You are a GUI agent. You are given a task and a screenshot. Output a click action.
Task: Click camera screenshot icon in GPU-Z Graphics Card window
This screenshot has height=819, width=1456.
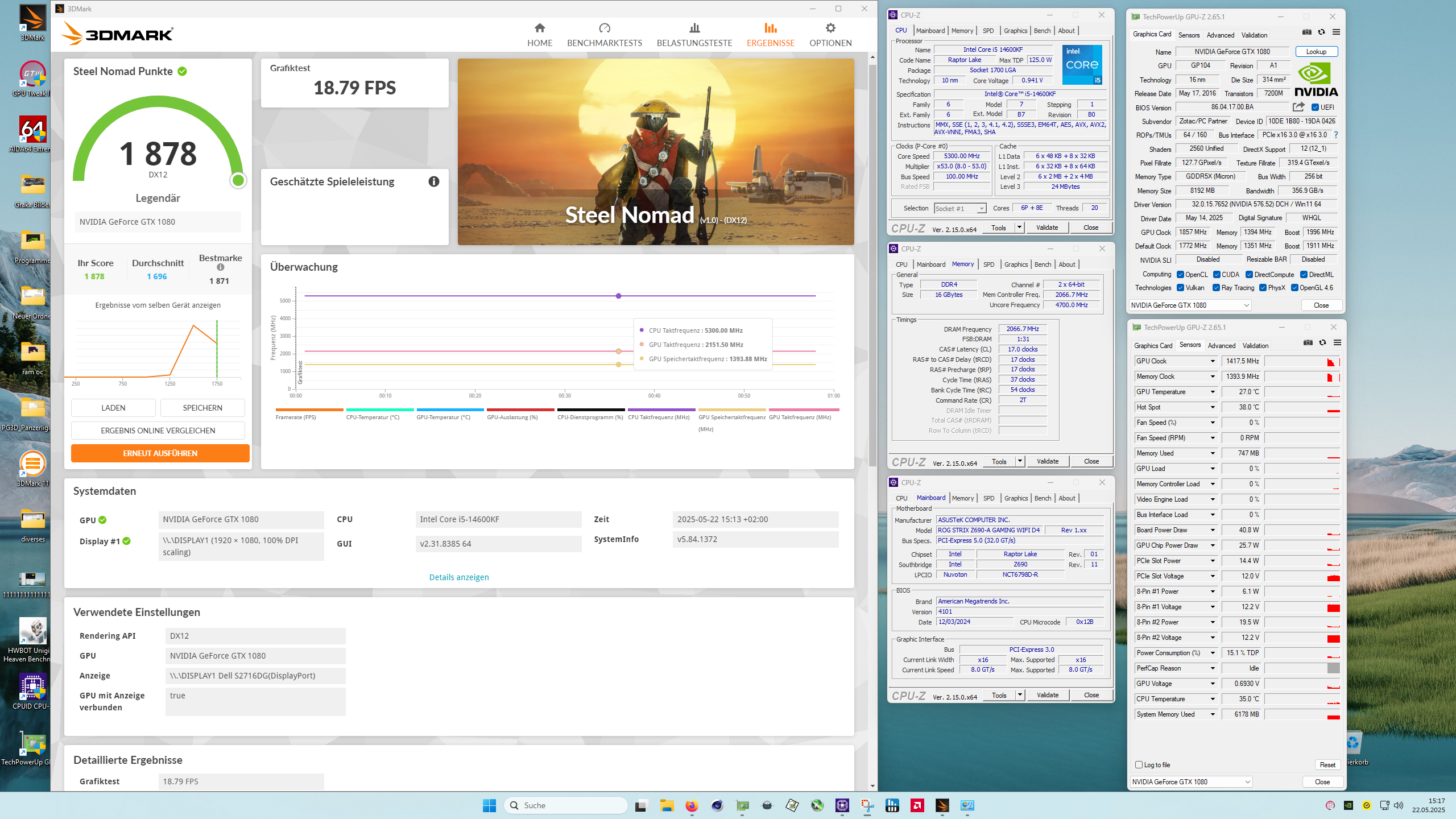pos(1307,32)
